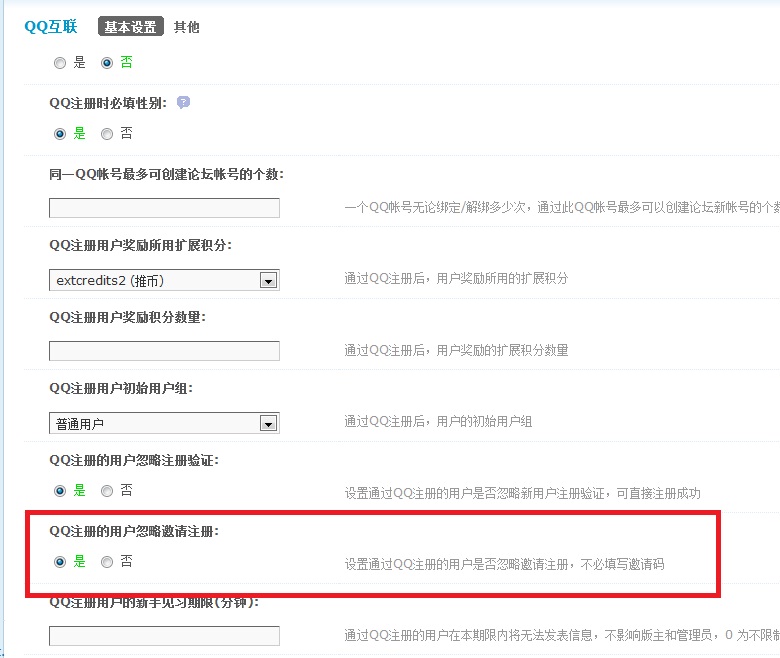Click the label QQ注册用户奖励积分数量:
This screenshot has height=658, width=780.
(x=127, y=317)
